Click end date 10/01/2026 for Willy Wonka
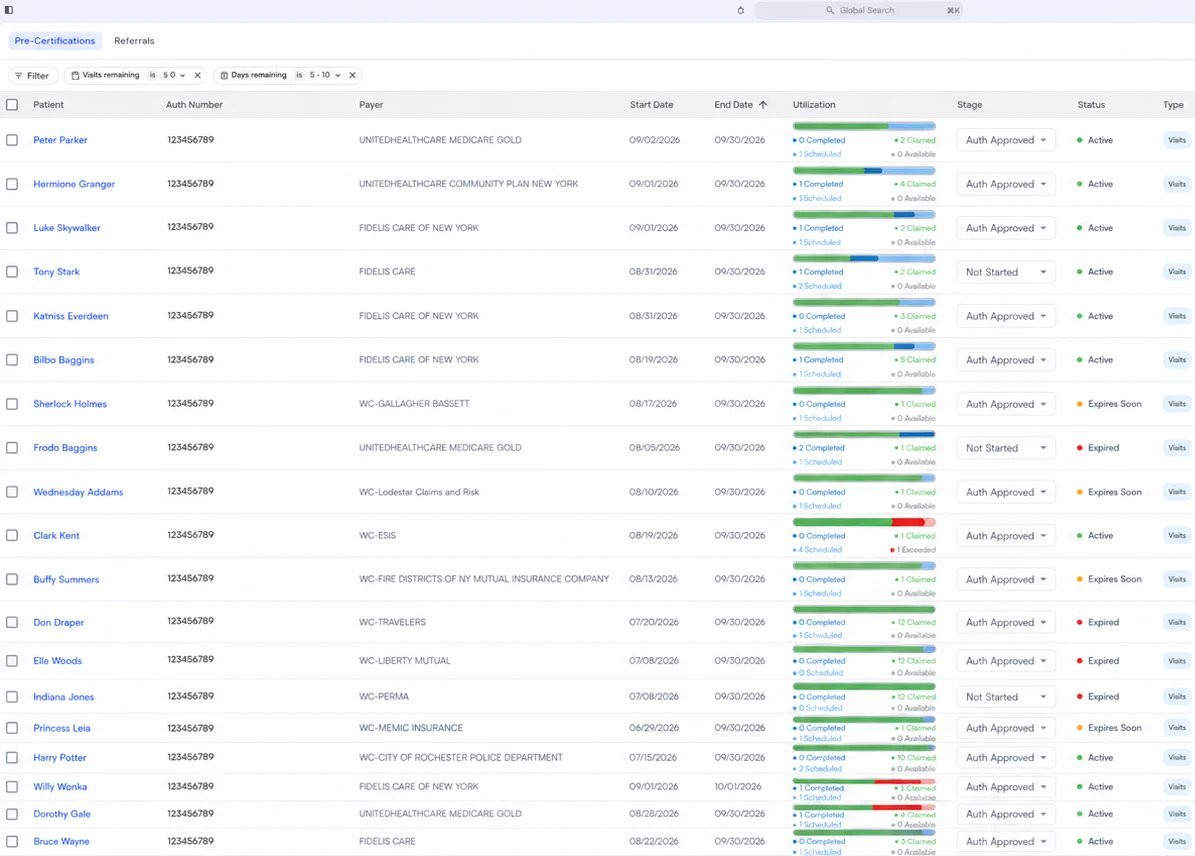1195x856 pixels. pos(738,787)
